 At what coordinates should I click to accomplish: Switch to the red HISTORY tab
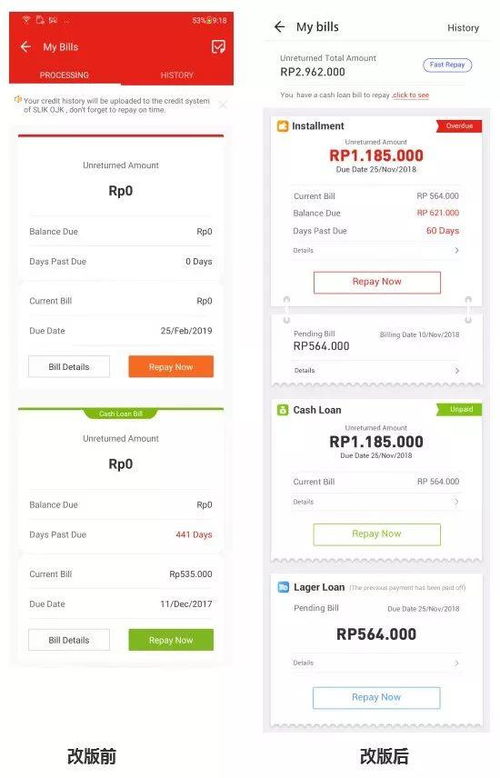[177, 75]
